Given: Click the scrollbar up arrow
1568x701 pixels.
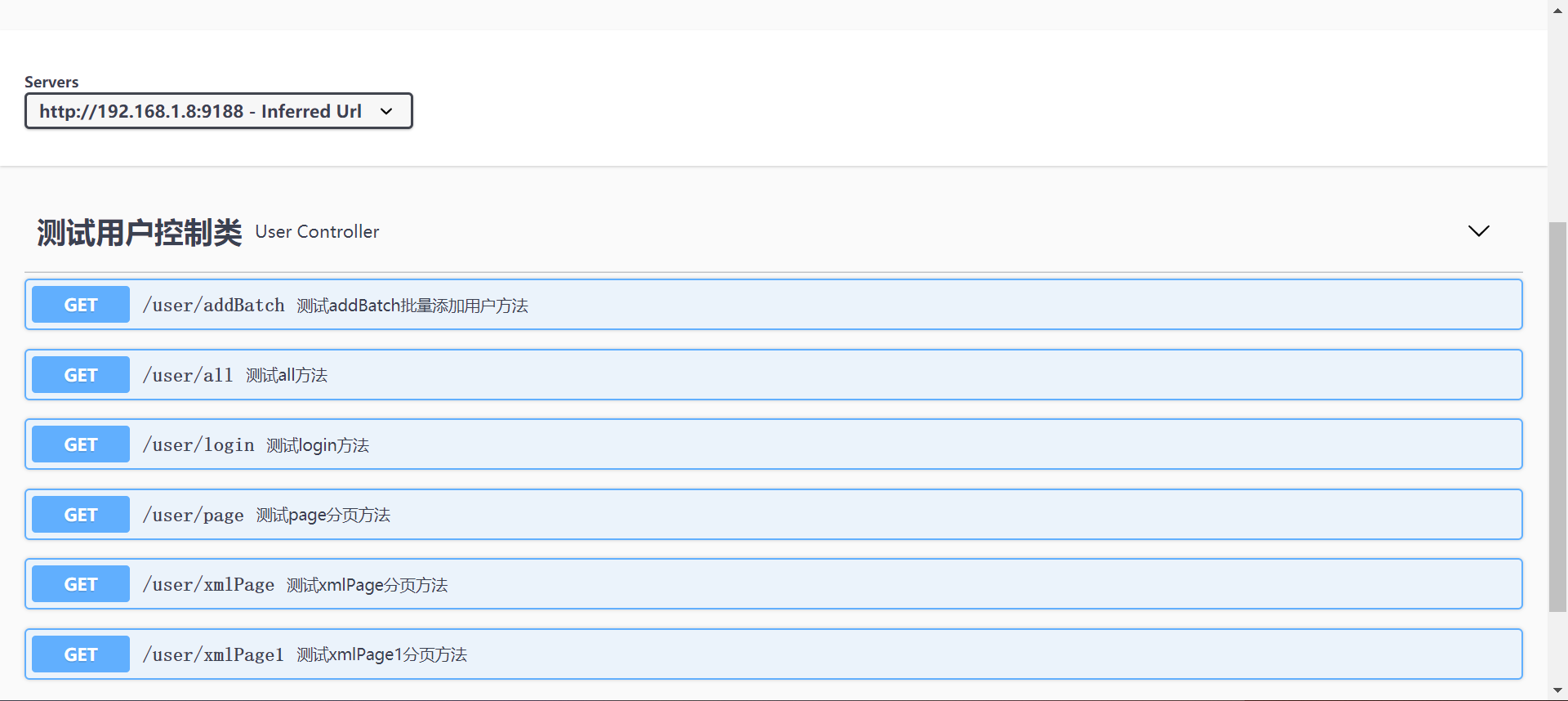Looking at the screenshot, I should (x=1557, y=7).
